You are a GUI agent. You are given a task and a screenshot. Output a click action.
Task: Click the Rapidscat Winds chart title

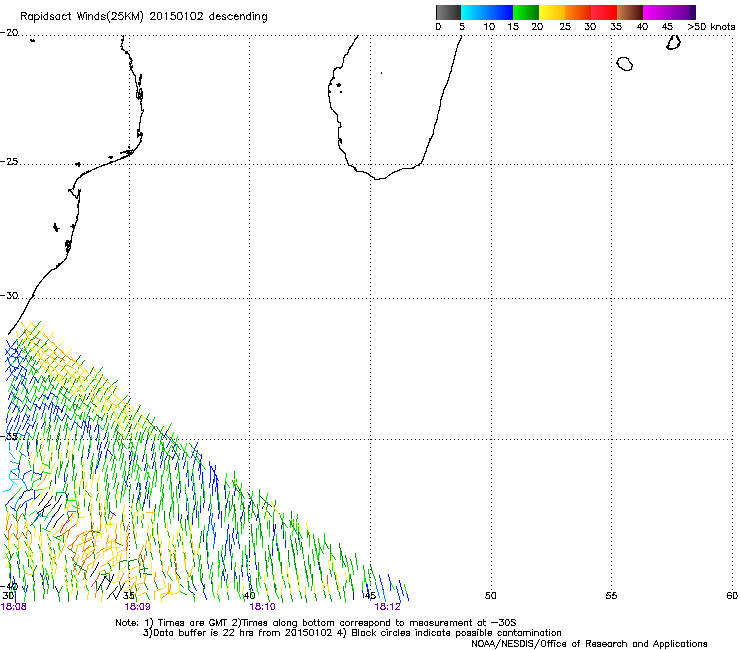[143, 17]
